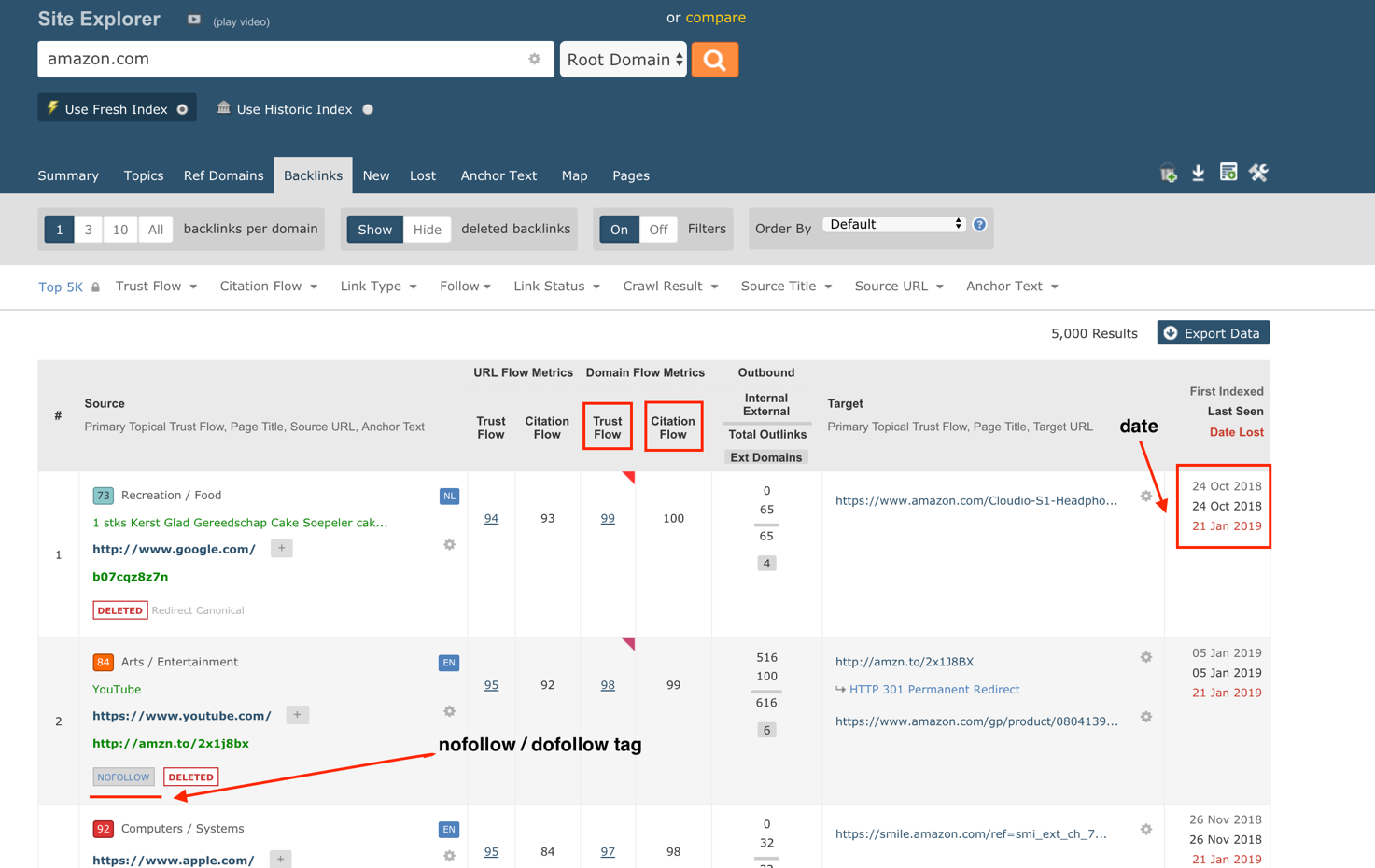Switch to Summary tab
This screenshot has height=868, width=1375.
pos(68,175)
